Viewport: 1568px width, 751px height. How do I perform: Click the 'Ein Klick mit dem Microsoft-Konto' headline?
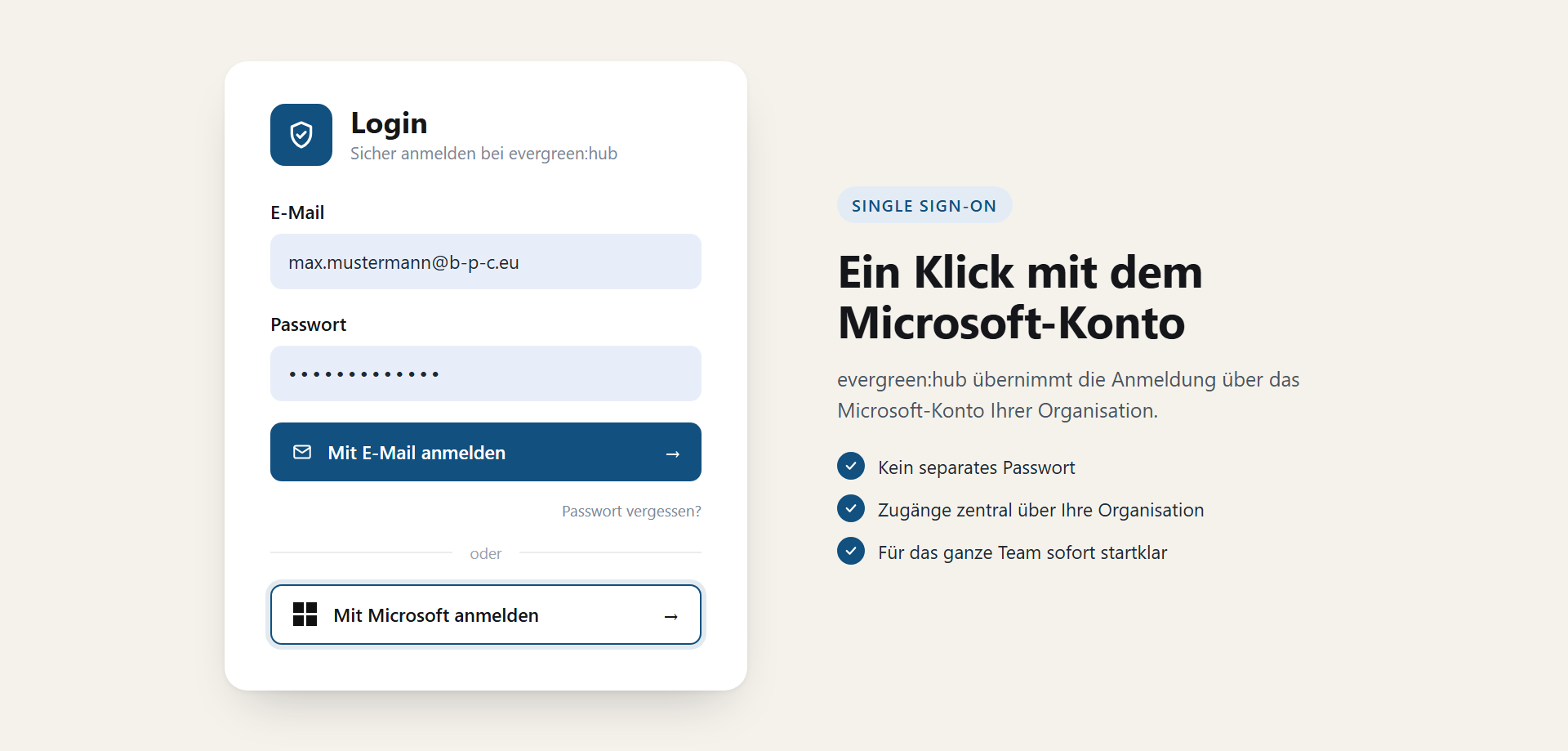1020,297
